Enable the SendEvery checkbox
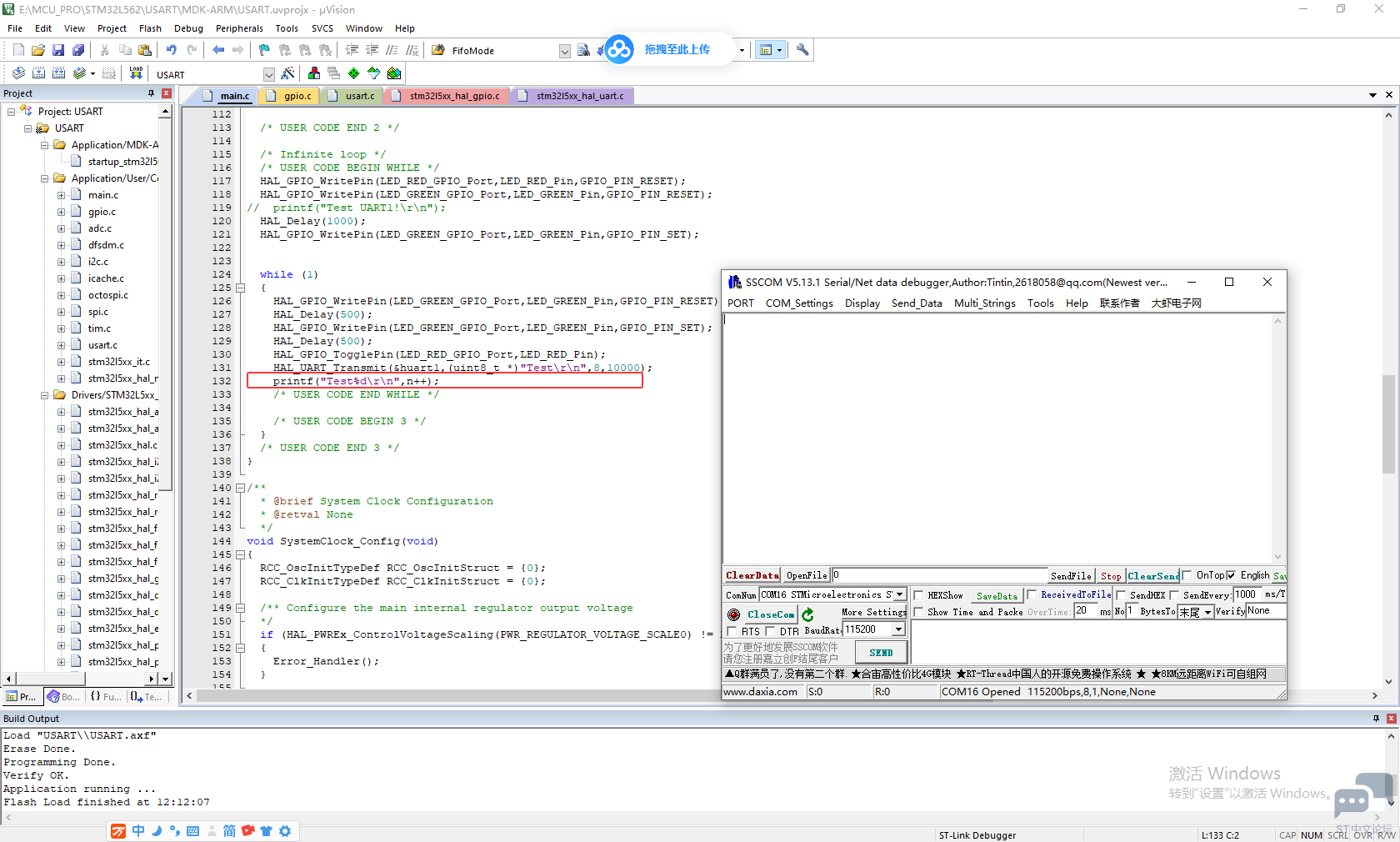1400x842 pixels. (x=1174, y=595)
